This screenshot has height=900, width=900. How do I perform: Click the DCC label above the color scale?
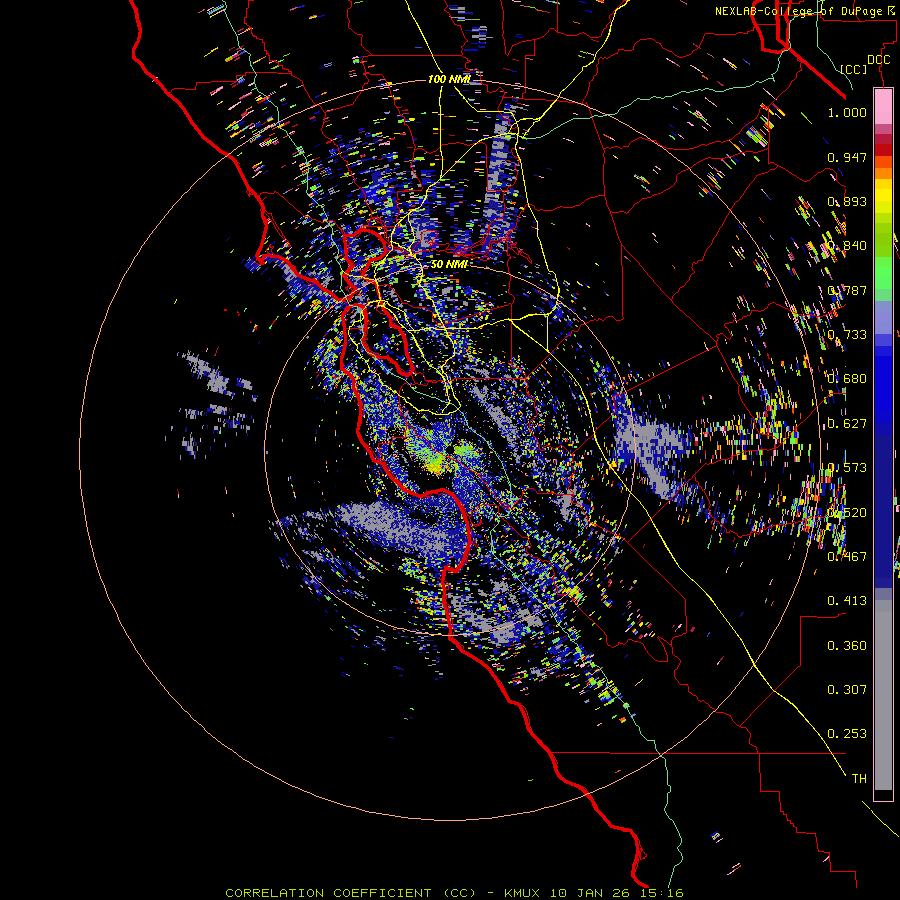[x=878, y=60]
